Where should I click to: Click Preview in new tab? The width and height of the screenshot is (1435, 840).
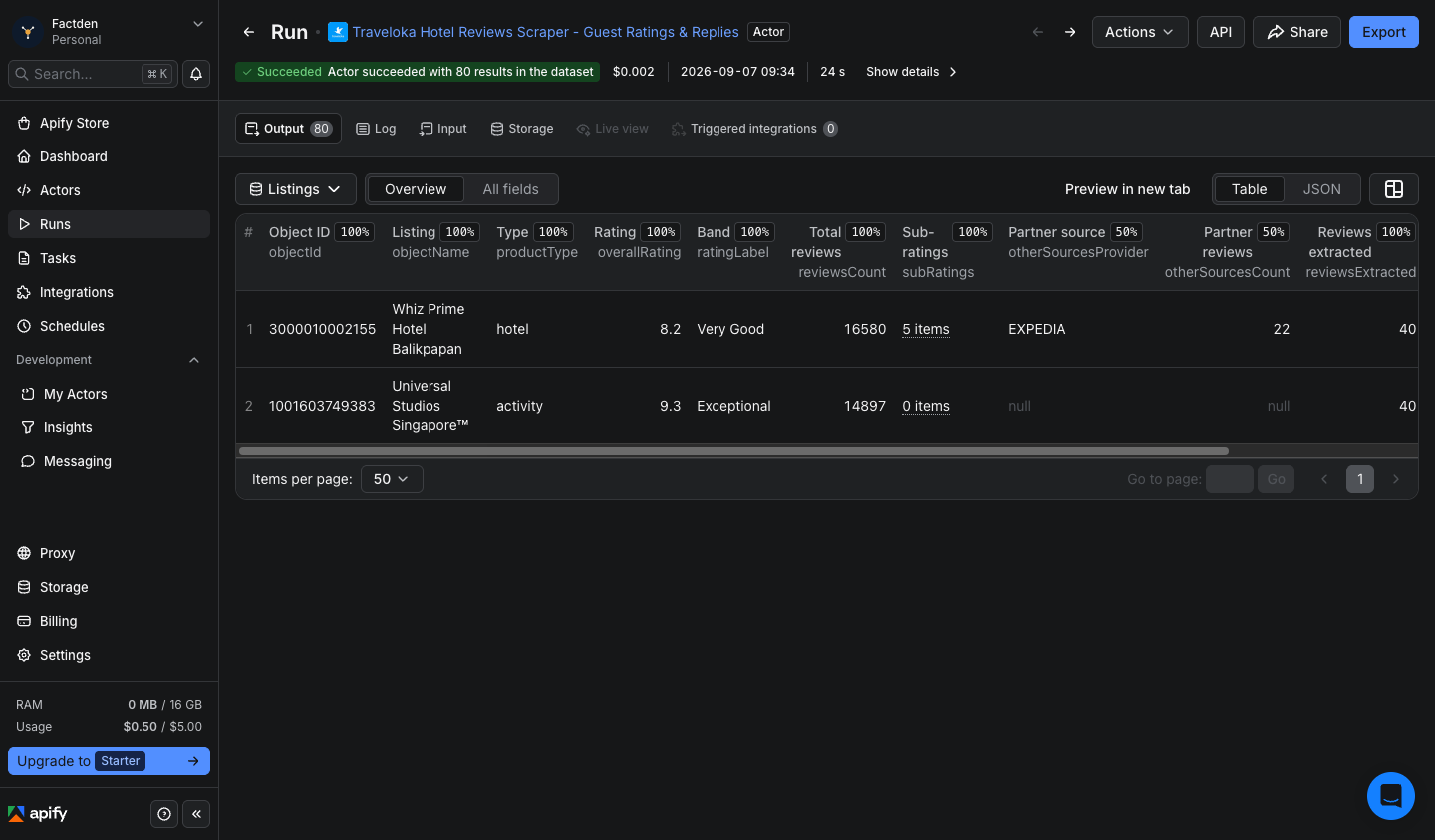pyautogui.click(x=1127, y=189)
